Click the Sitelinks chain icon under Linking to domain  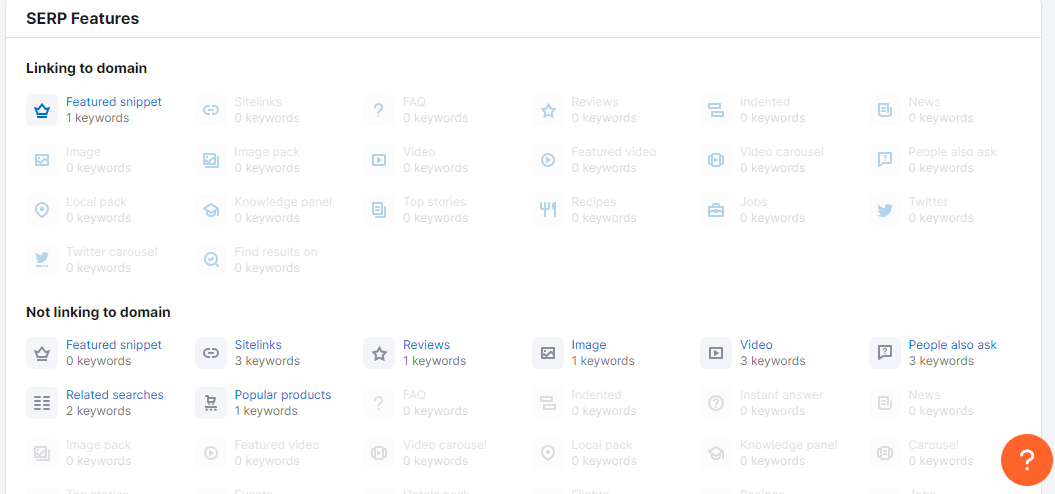tap(211, 110)
